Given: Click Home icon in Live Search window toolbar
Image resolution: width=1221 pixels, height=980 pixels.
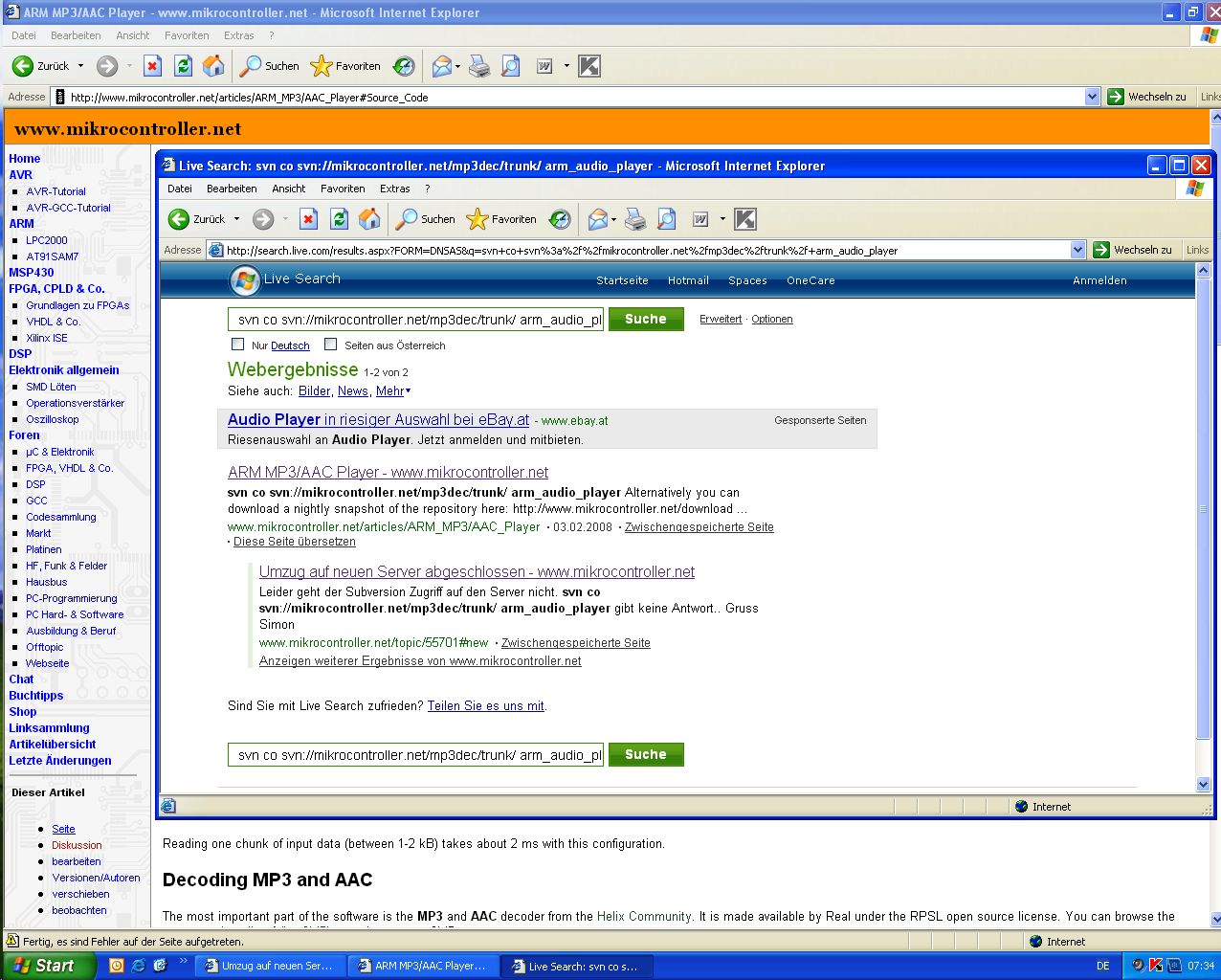Looking at the screenshot, I should click(369, 219).
